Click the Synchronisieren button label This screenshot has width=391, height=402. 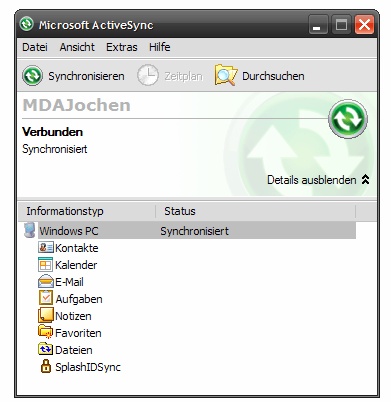click(x=86, y=76)
